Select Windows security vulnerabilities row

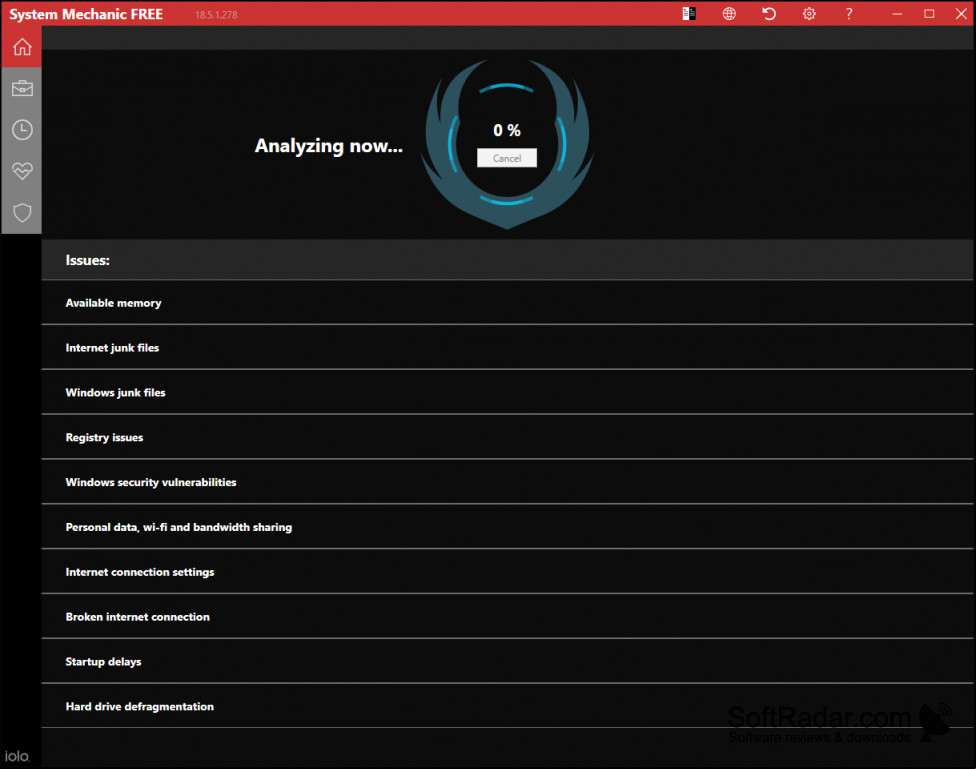[507, 482]
